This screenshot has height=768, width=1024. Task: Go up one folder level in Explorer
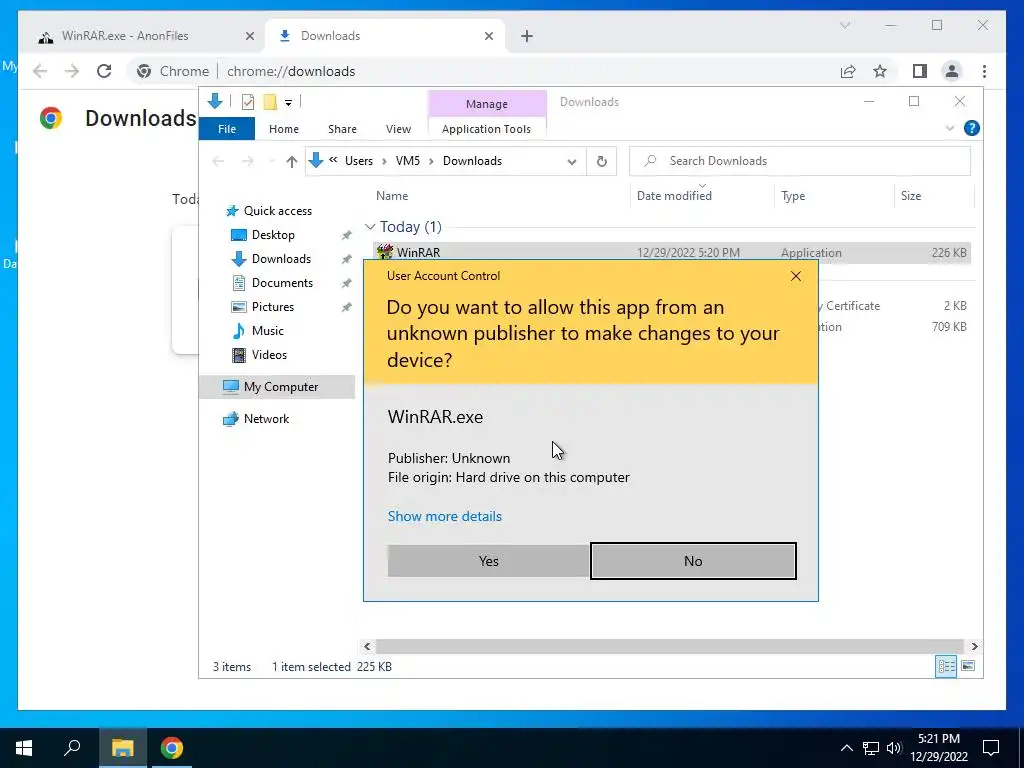click(291, 161)
